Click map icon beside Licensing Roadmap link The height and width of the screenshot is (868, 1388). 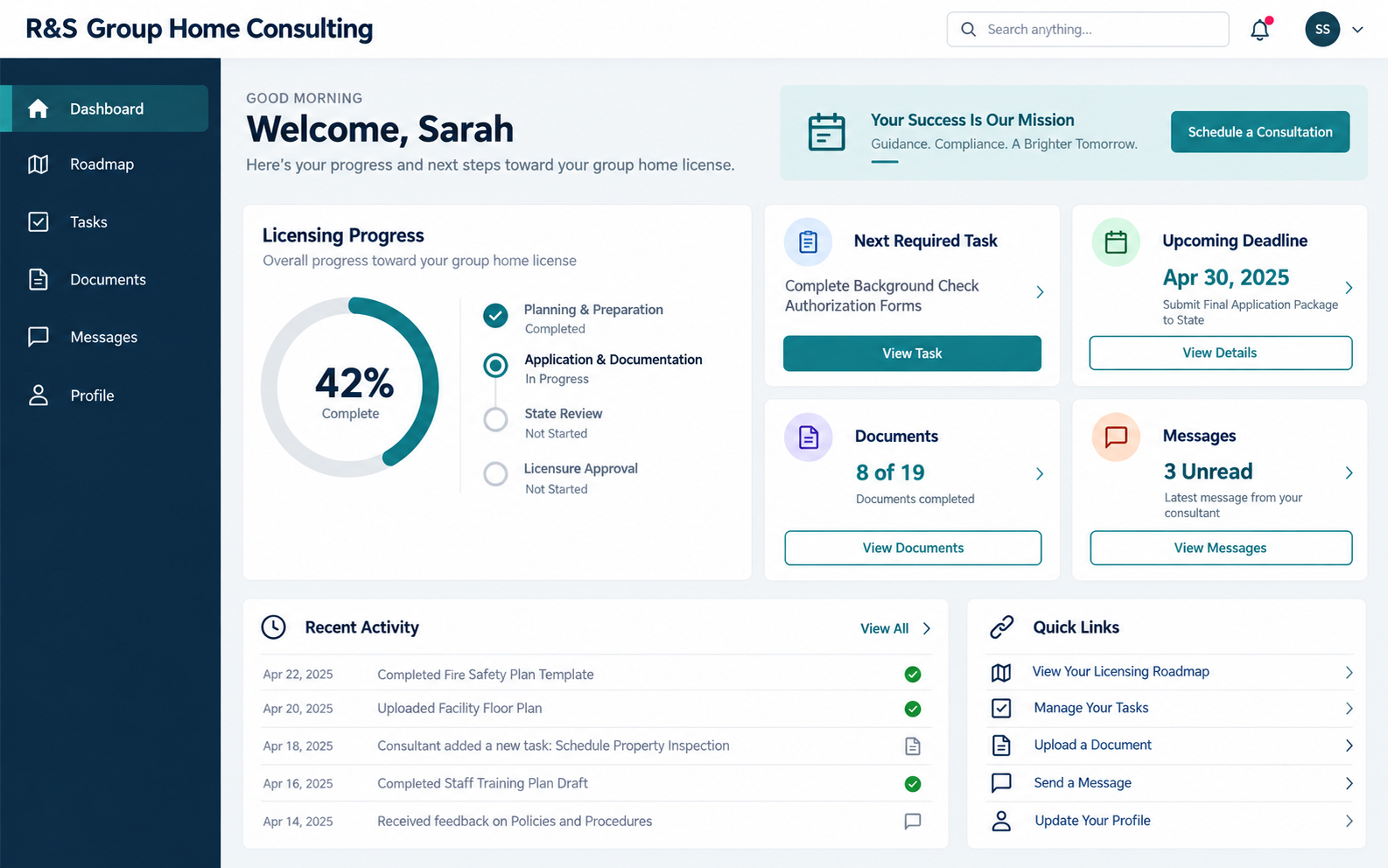click(1001, 673)
